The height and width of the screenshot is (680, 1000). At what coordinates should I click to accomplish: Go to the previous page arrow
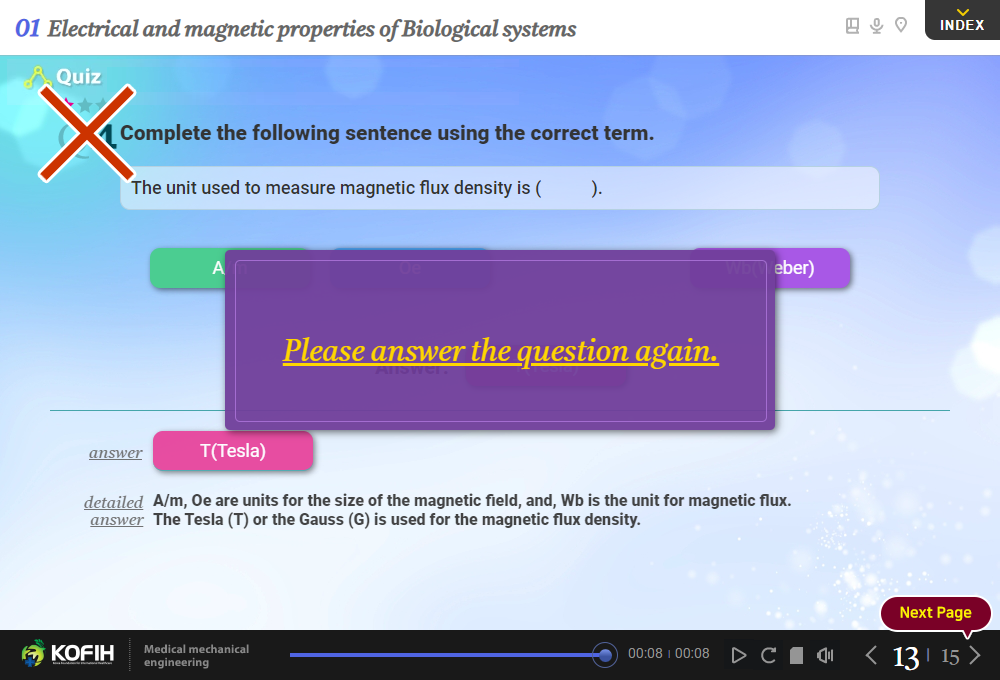[x=871, y=655]
